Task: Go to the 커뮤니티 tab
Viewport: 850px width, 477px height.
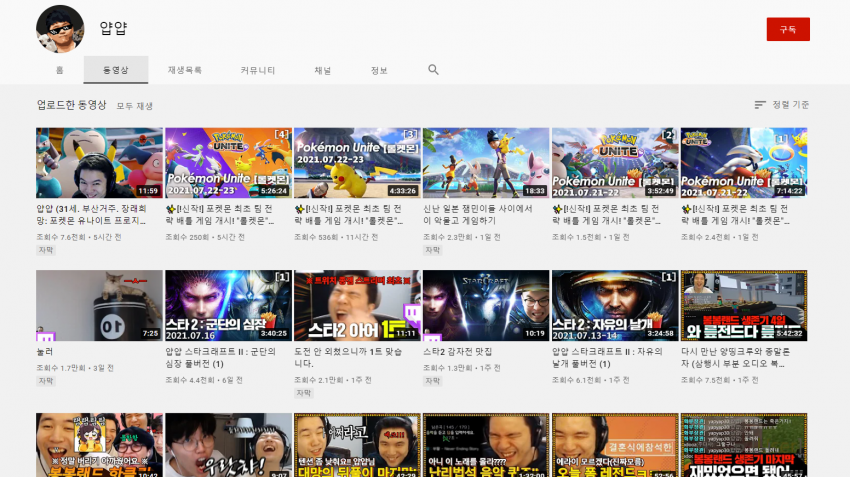Action: [258, 70]
